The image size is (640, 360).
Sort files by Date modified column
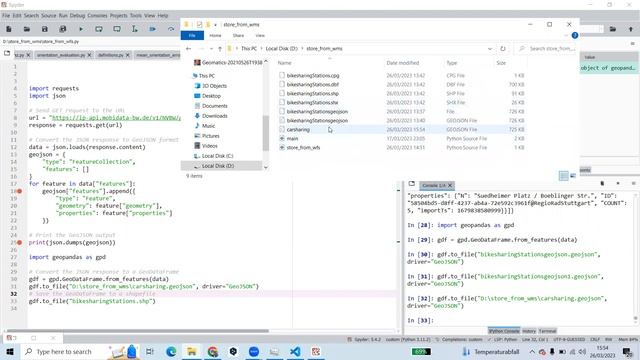(x=402, y=63)
